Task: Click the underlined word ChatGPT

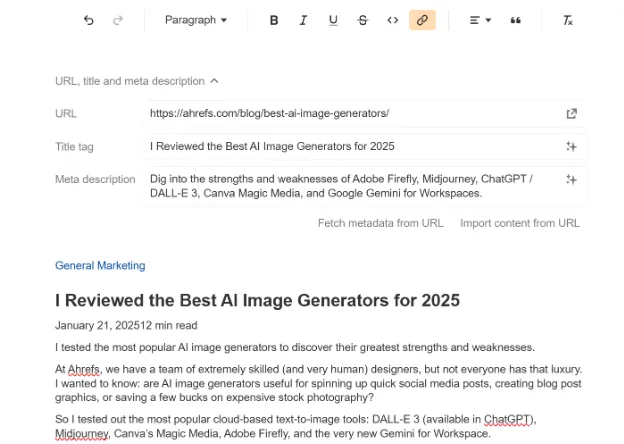Action: [508, 419]
